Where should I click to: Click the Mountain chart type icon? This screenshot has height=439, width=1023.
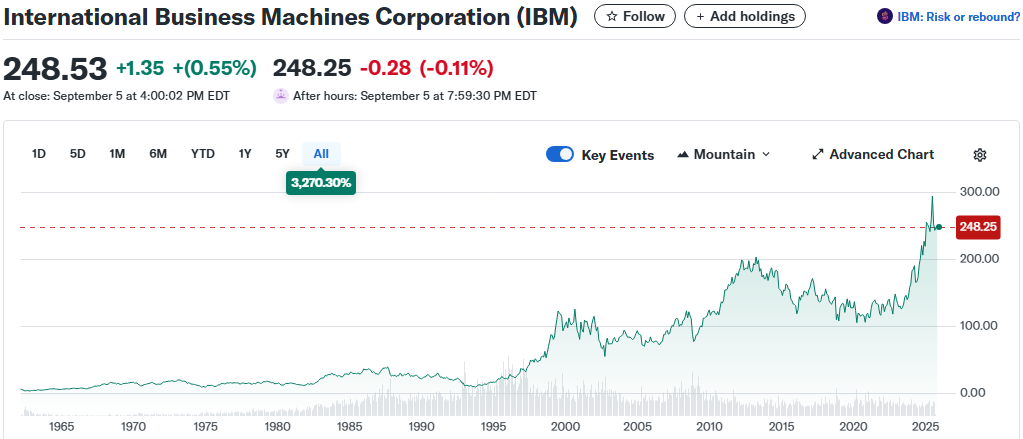[x=684, y=155]
